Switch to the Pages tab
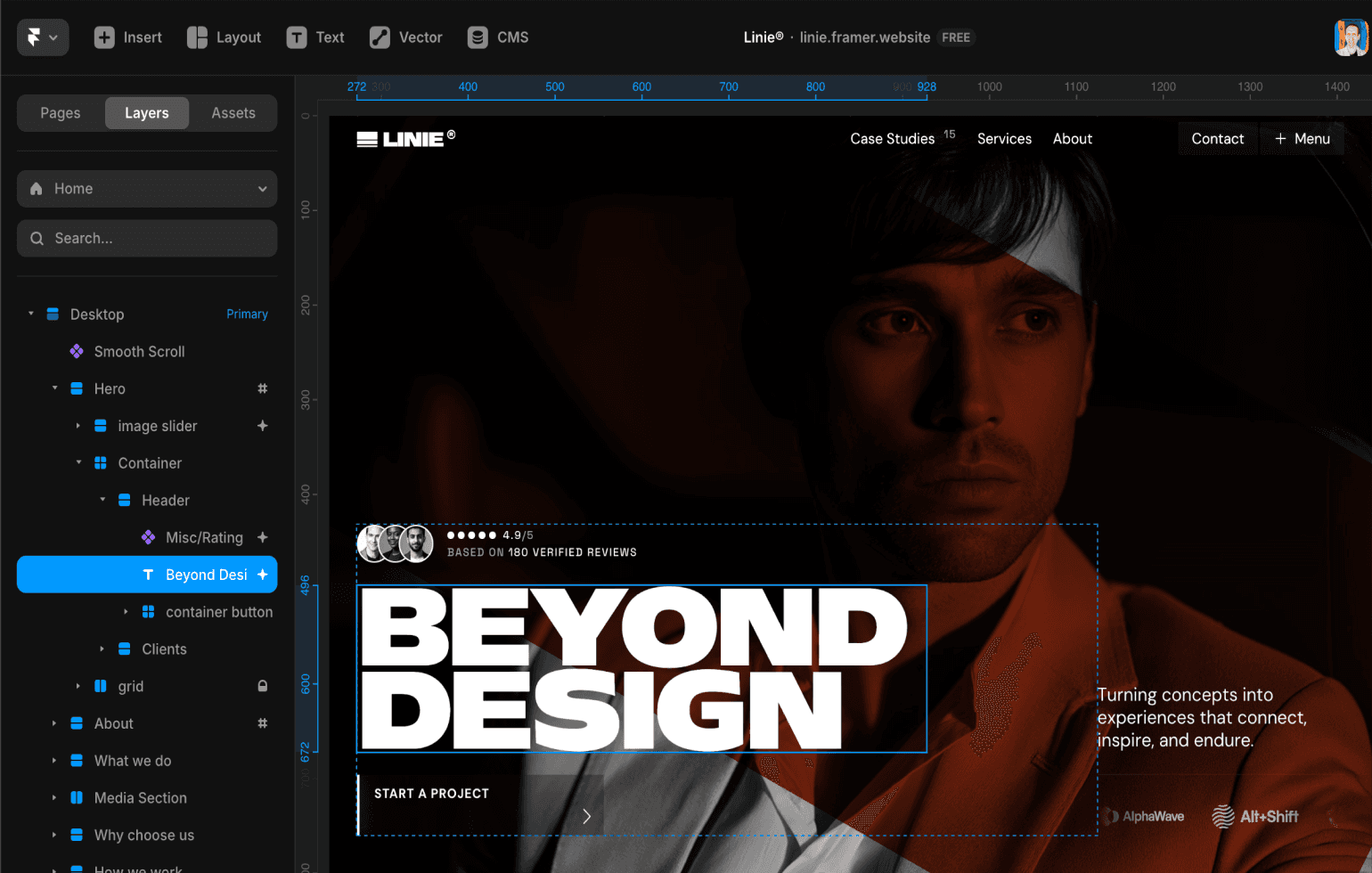Screen dimensions: 1372x873 [61, 113]
